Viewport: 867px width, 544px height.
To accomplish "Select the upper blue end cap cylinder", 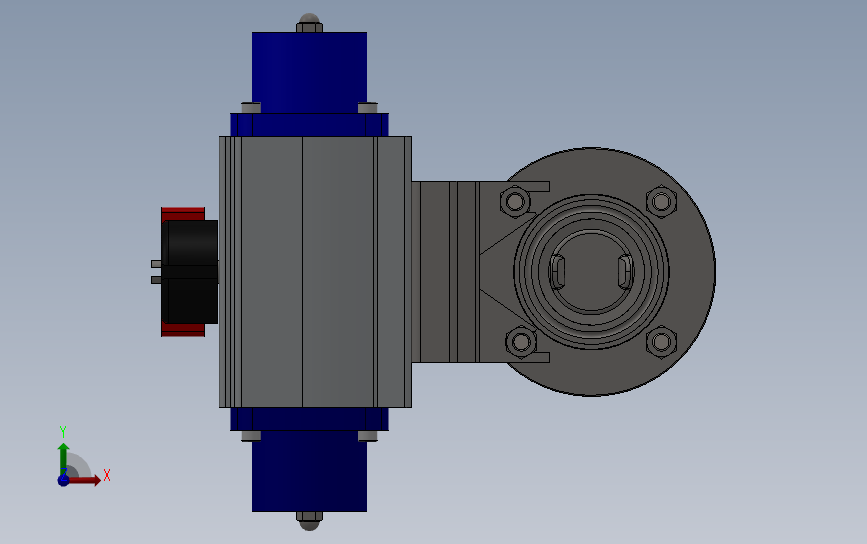I will coord(309,72).
